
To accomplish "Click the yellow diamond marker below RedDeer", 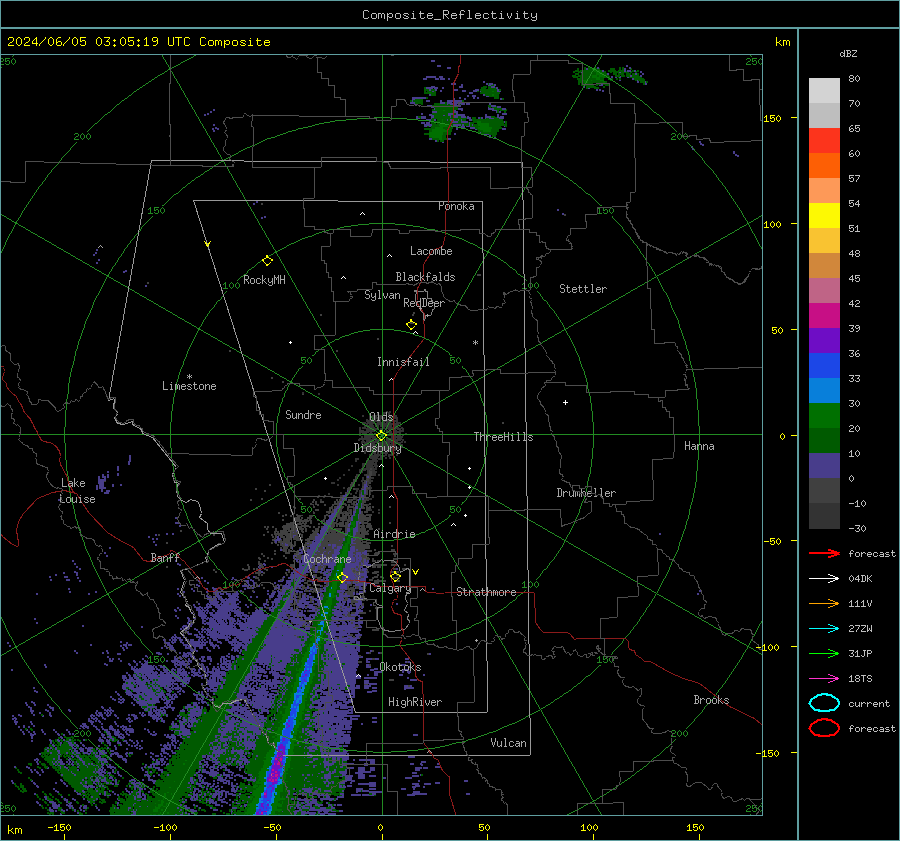I will point(412,325).
